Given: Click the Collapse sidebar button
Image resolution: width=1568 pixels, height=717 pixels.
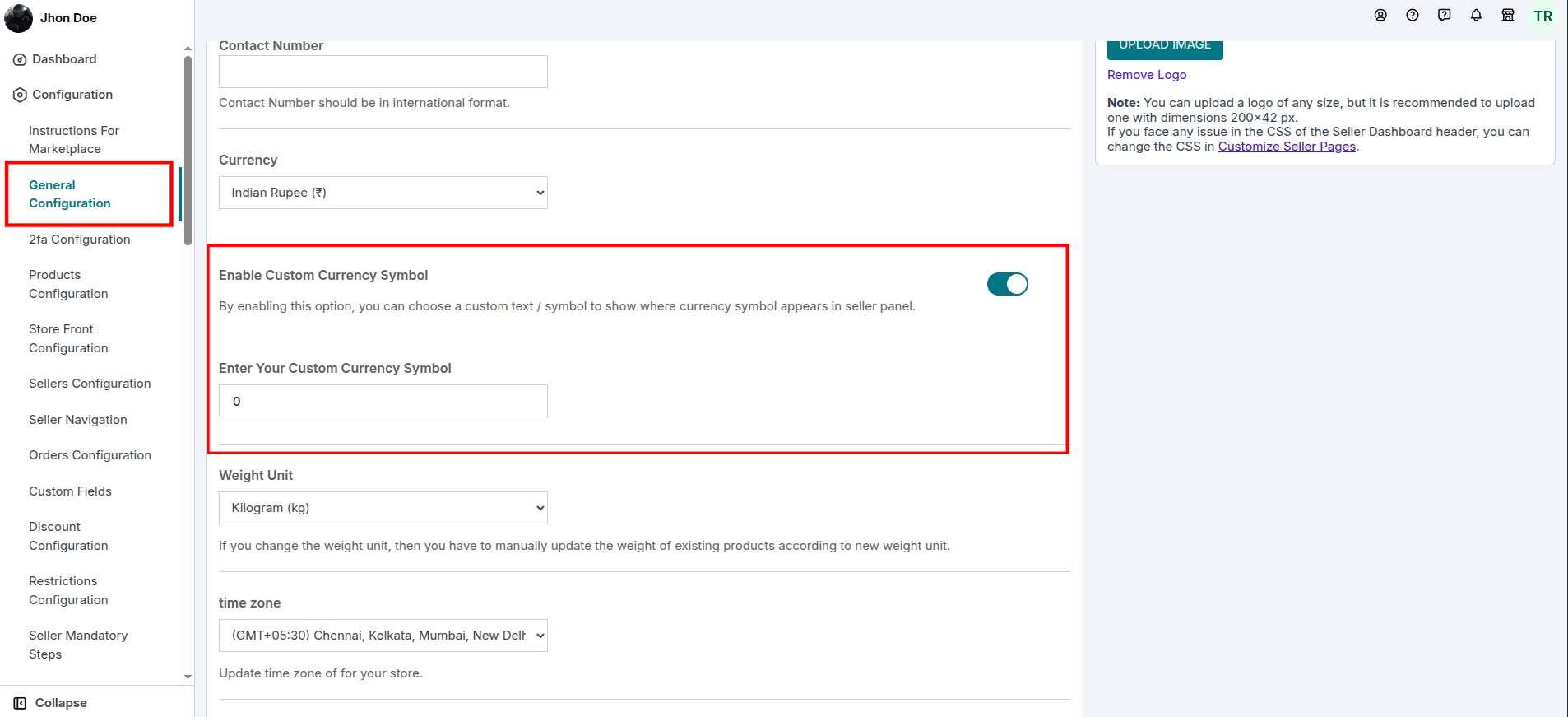Looking at the screenshot, I should [51, 703].
